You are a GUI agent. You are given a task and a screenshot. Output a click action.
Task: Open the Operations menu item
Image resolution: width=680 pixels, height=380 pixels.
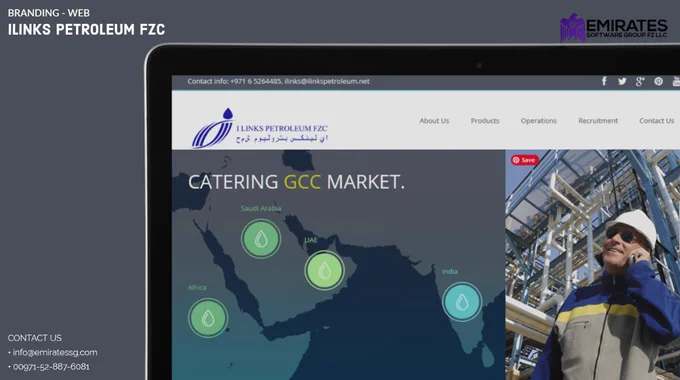[x=539, y=121]
